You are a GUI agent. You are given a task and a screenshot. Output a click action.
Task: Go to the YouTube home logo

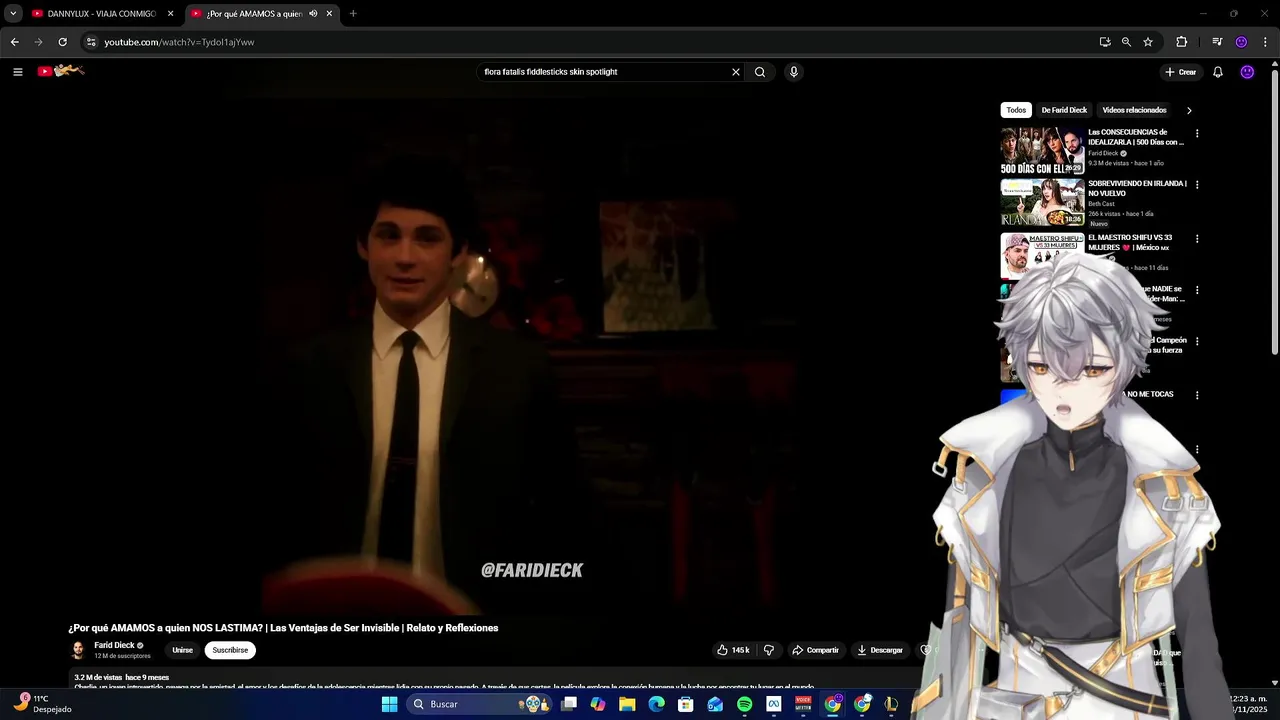click(x=61, y=71)
